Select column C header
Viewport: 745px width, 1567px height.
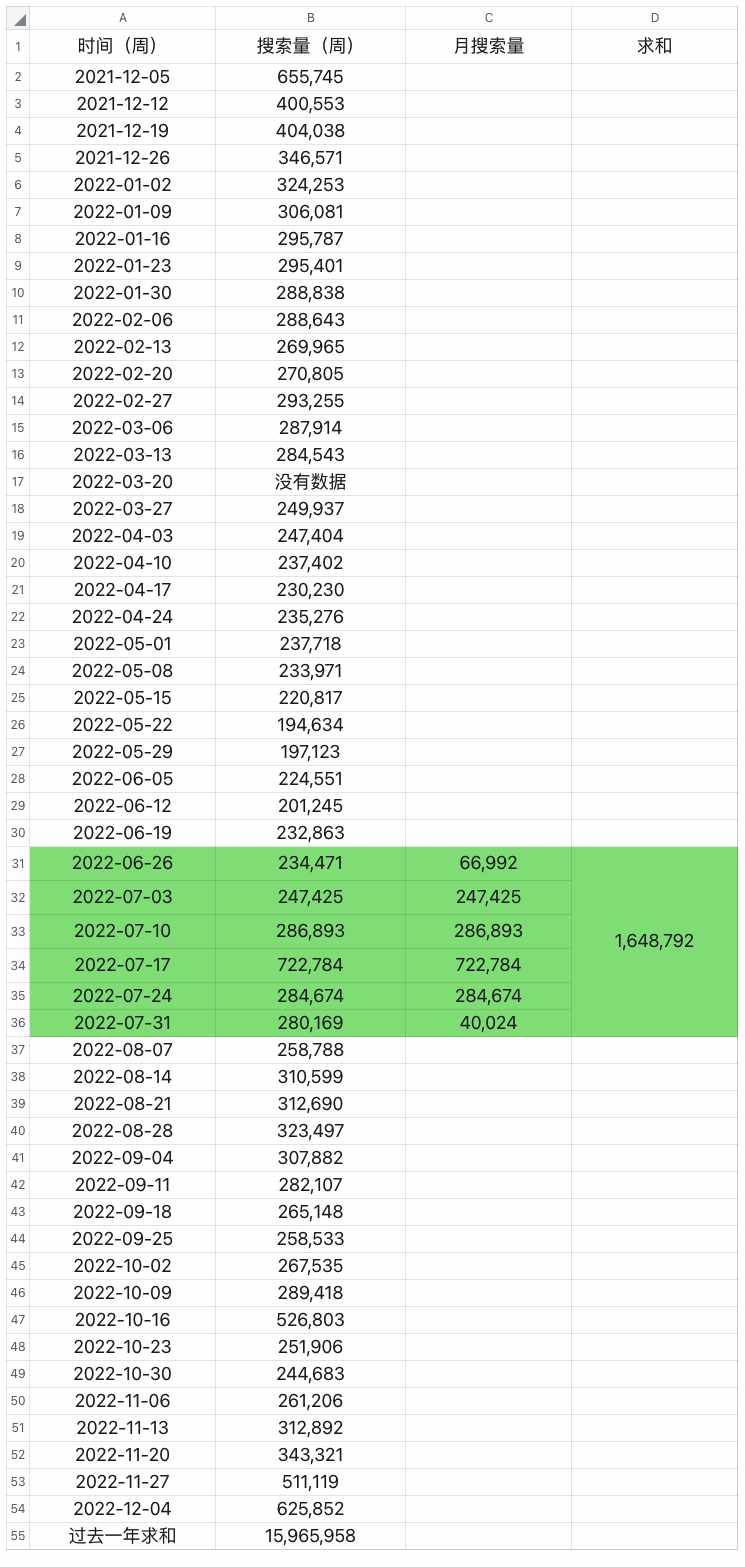pos(489,19)
